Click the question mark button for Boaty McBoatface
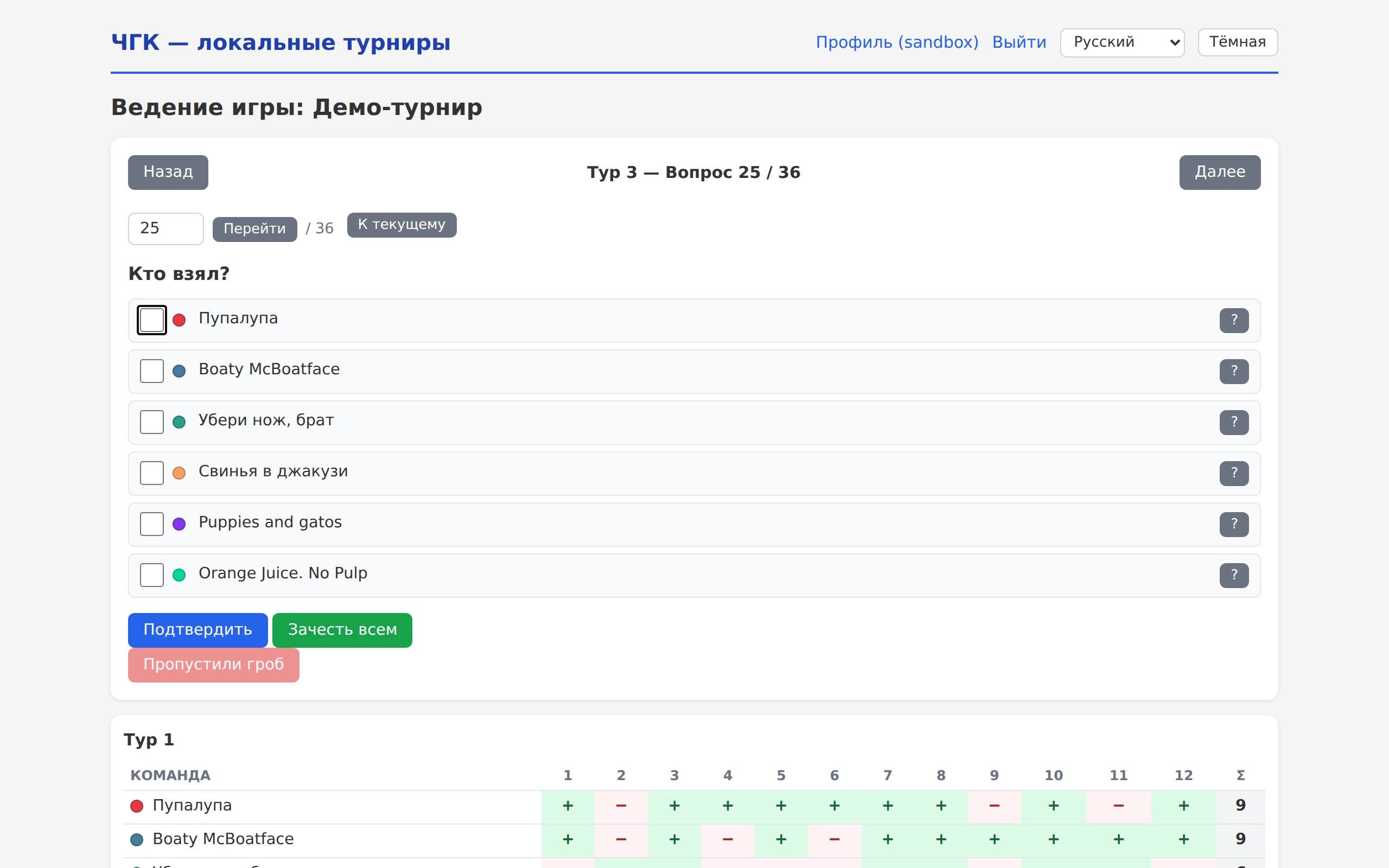The width and height of the screenshot is (1389, 868). [x=1234, y=372]
